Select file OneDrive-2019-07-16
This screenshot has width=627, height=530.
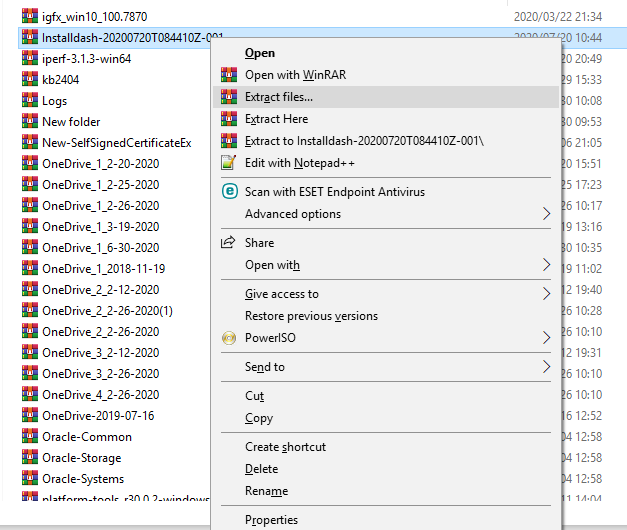98,416
